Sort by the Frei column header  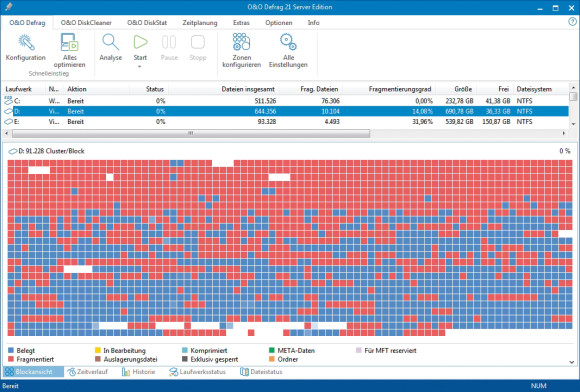point(503,89)
